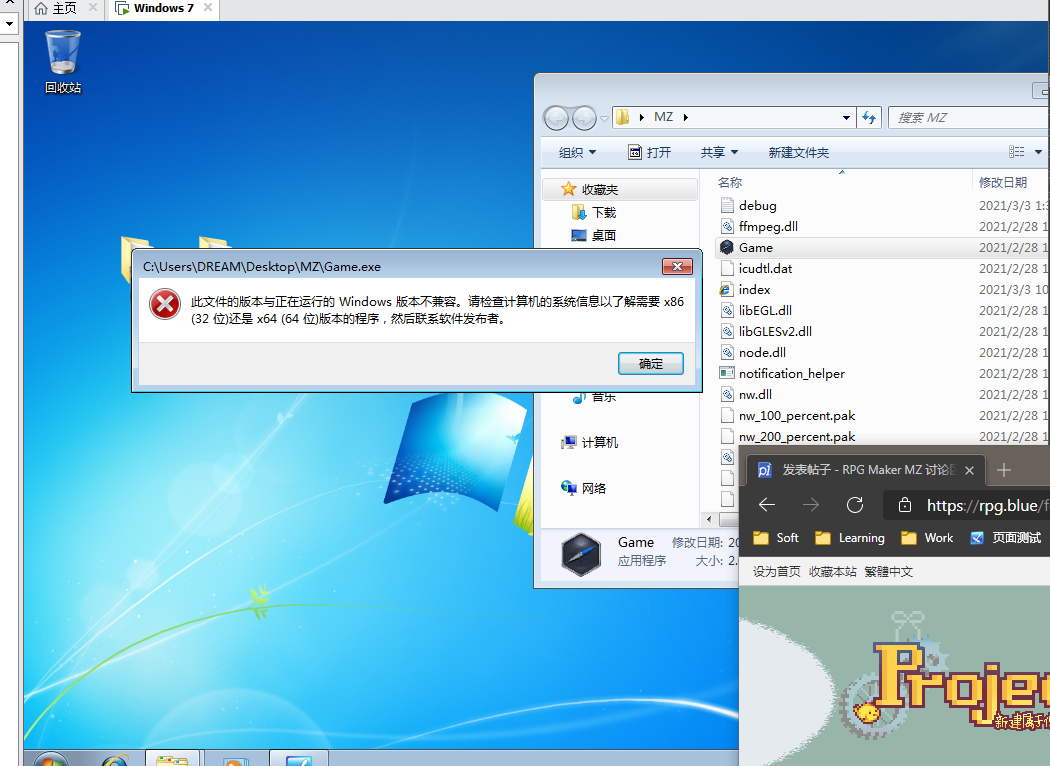Expand the address bar history dropdown
This screenshot has height=766, width=1050.
(846, 118)
